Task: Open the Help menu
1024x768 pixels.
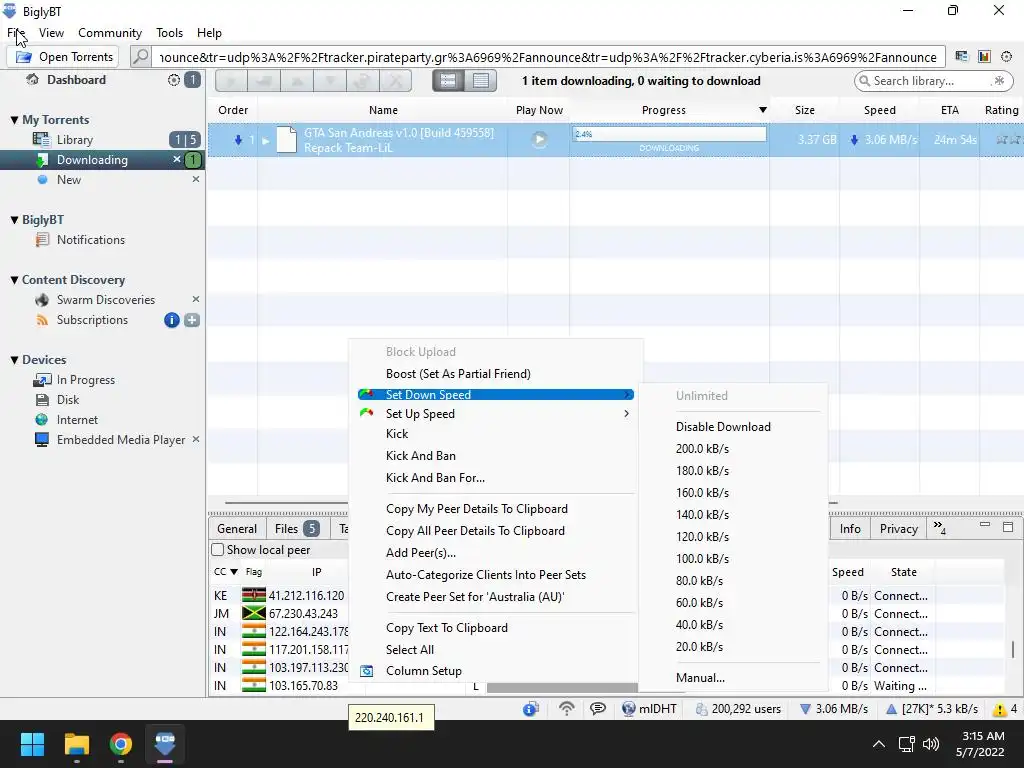Action: pyautogui.click(x=209, y=33)
